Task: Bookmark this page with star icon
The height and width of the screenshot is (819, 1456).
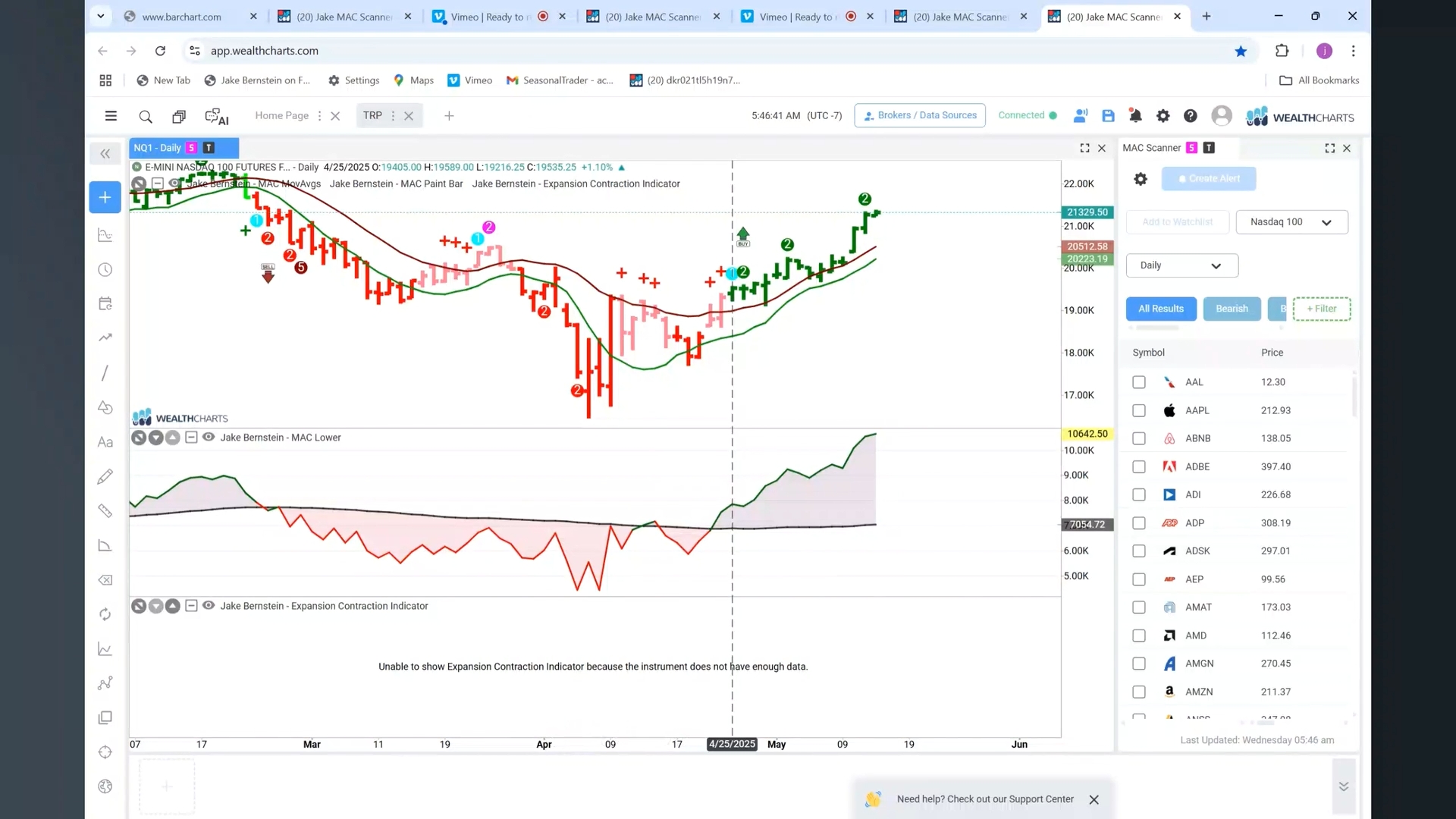Action: coord(1241,51)
